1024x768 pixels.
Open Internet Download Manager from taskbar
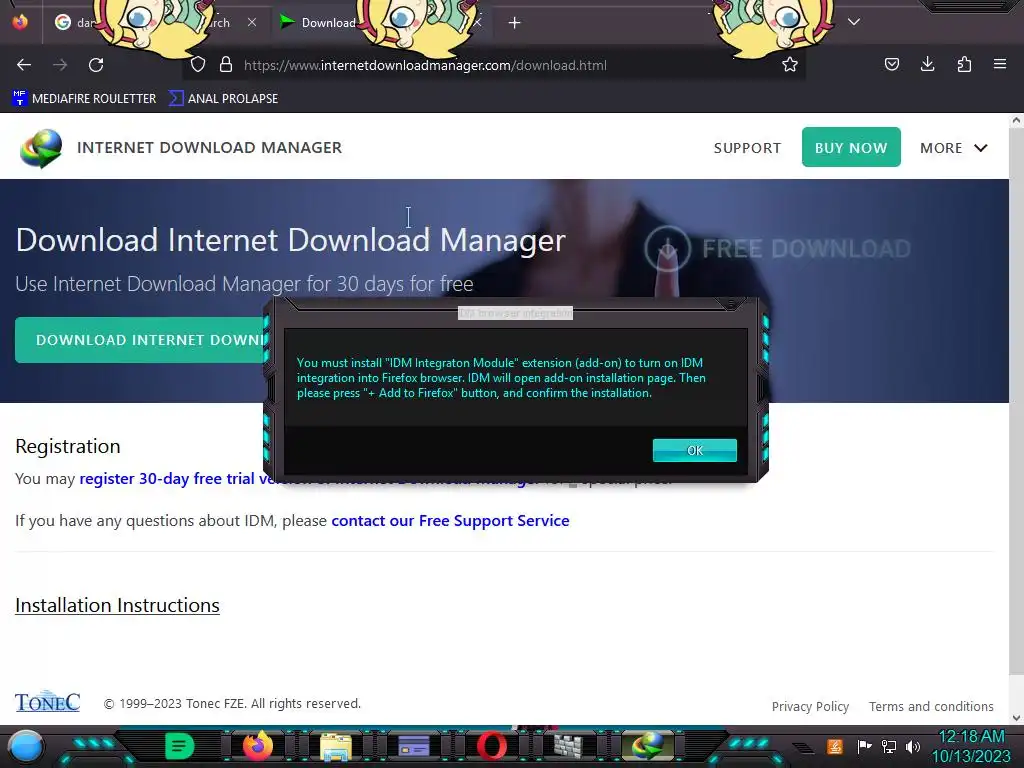tap(647, 746)
